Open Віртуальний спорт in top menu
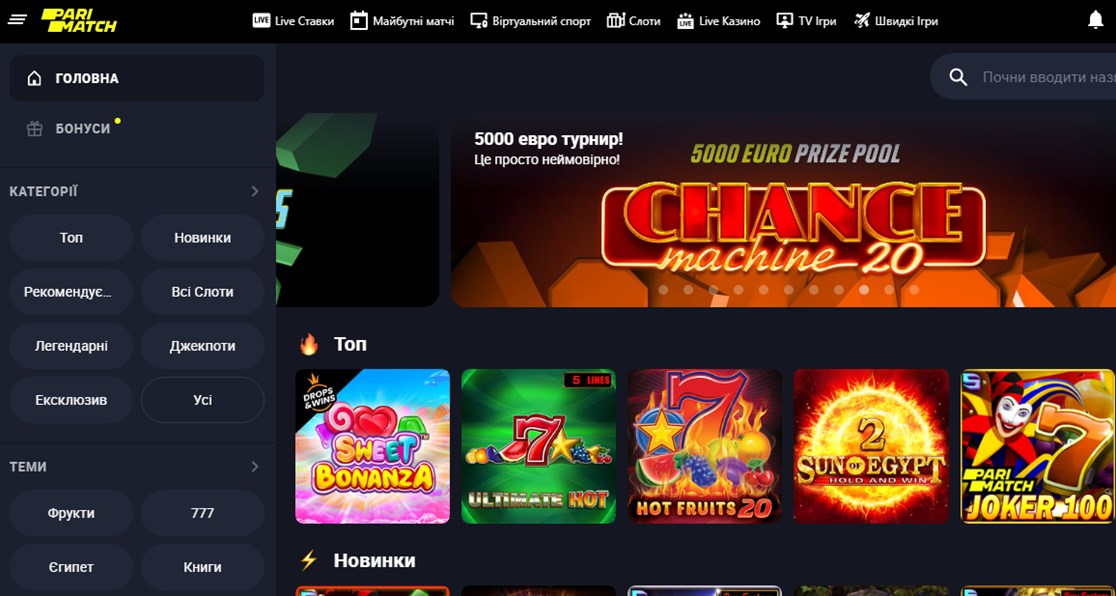Screen dimensions: 1116x596 pyautogui.click(x=531, y=21)
